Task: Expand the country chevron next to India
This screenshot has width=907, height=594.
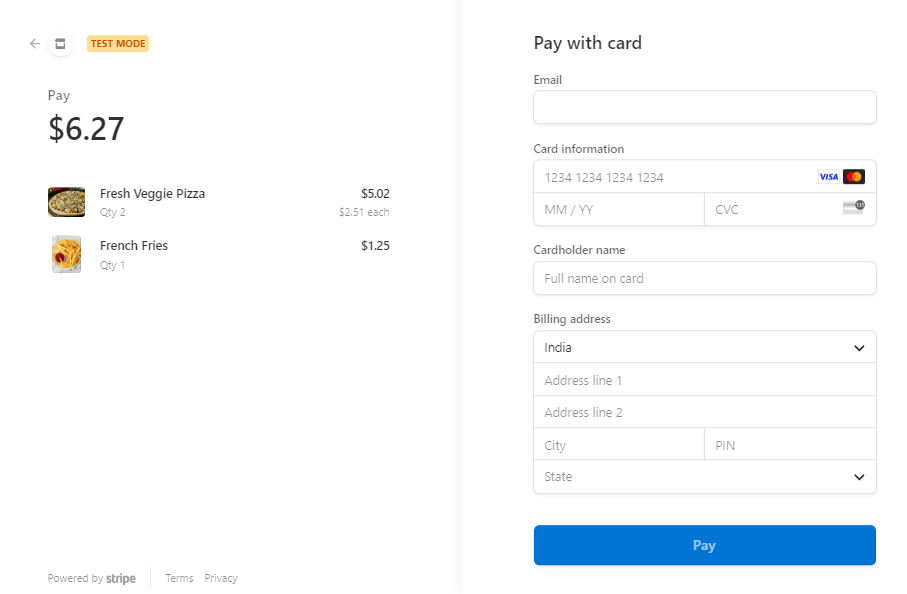Action: [x=858, y=347]
